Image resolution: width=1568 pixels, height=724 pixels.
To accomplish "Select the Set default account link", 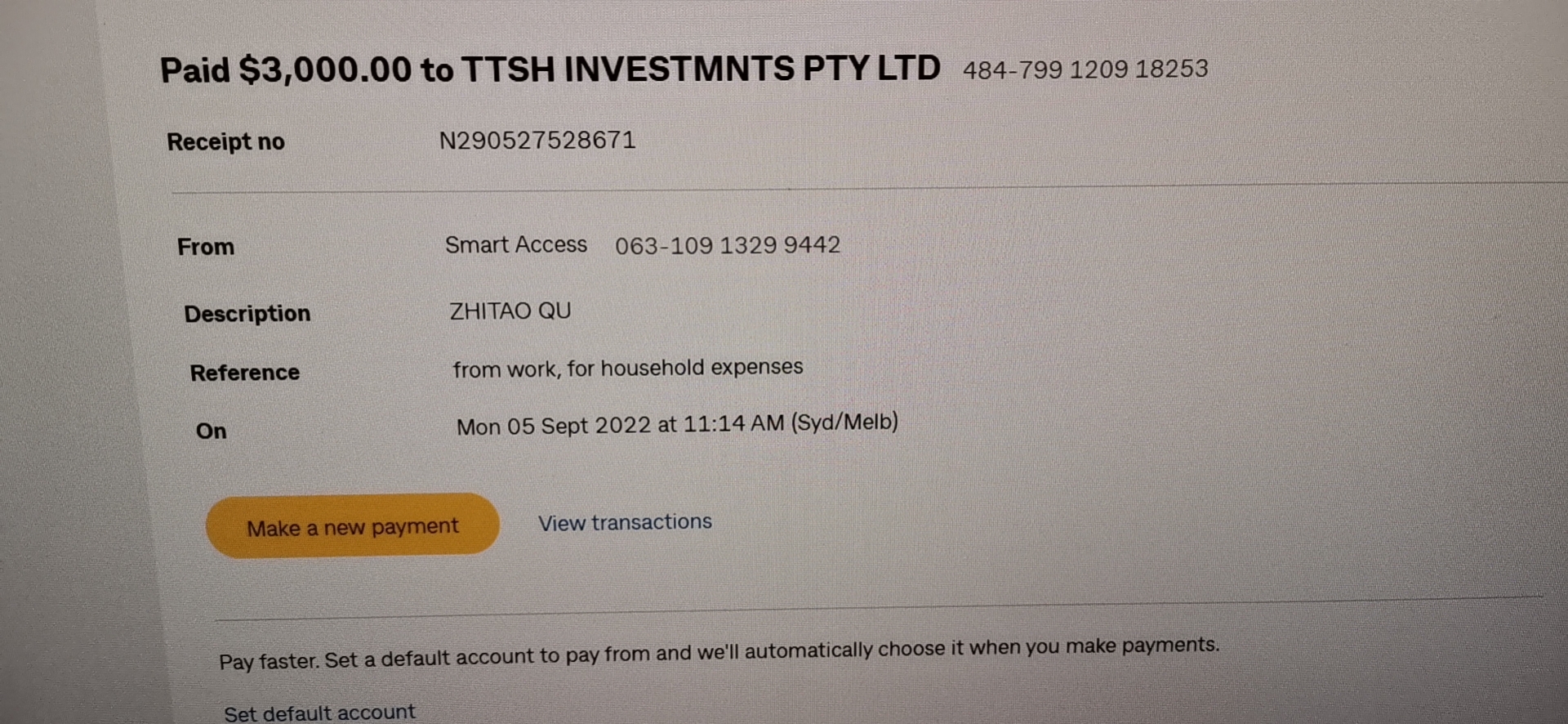I will [319, 713].
